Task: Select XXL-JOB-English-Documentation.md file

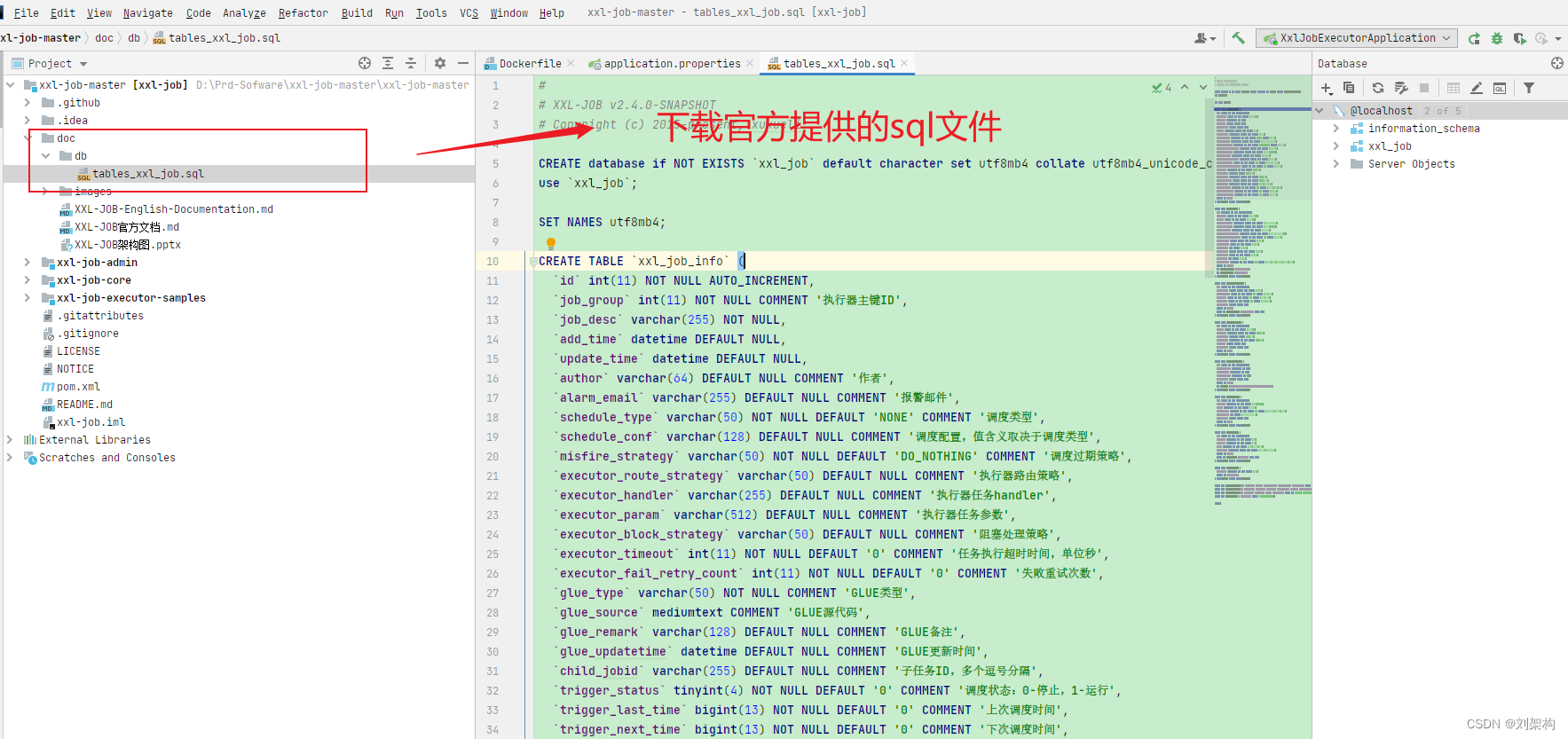Action: (x=173, y=209)
